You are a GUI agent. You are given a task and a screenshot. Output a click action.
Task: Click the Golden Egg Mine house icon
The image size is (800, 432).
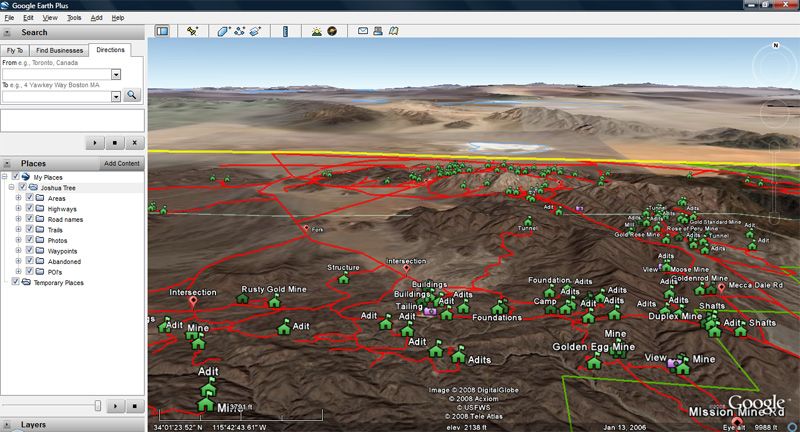tap(594, 362)
